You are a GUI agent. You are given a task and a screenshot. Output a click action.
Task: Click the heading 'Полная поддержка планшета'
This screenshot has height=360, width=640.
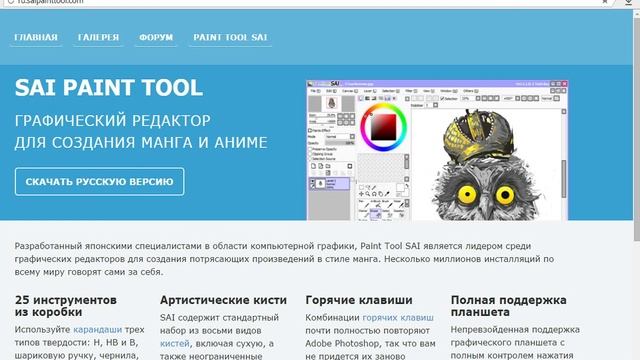point(509,306)
